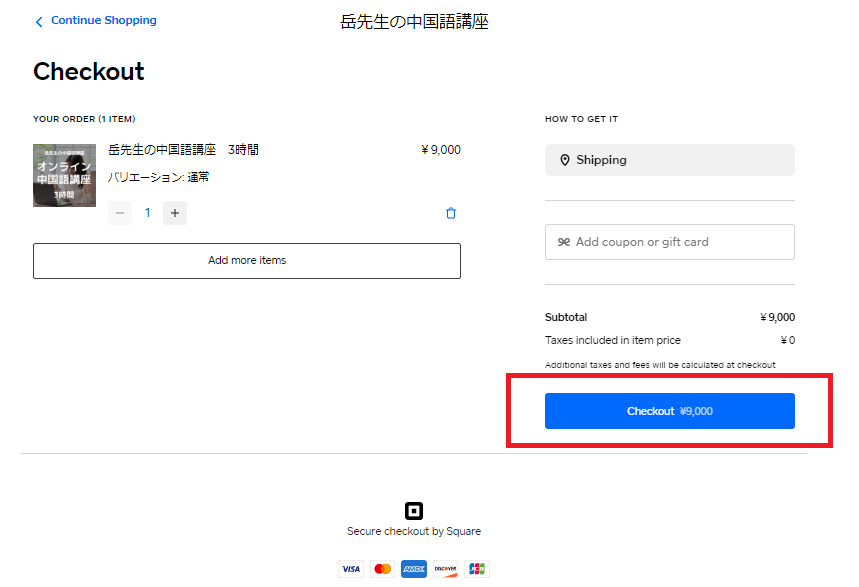Click the Discover card icon
The image size is (859, 587).
pos(445,569)
